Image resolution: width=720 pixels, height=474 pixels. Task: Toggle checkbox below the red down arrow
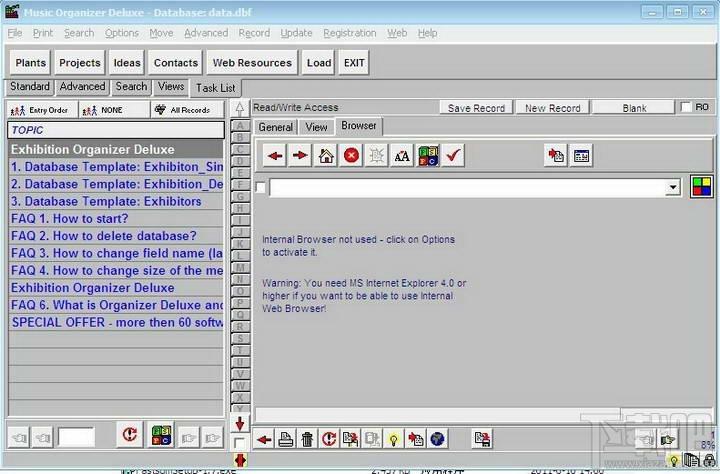point(239,443)
